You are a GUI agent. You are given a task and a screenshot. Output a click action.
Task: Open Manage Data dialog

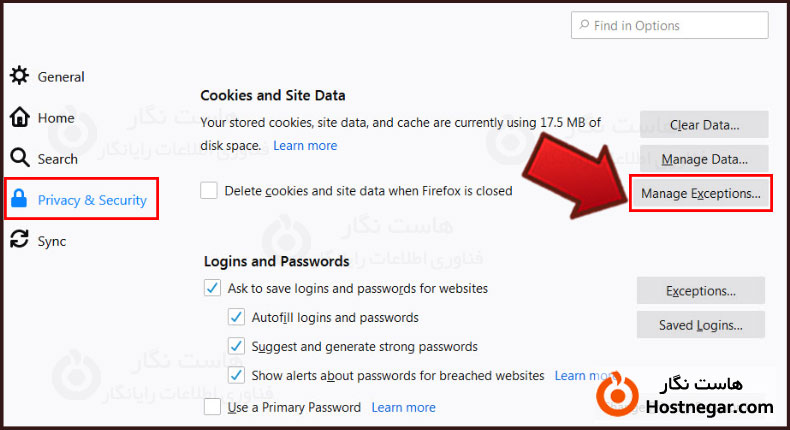coord(704,159)
